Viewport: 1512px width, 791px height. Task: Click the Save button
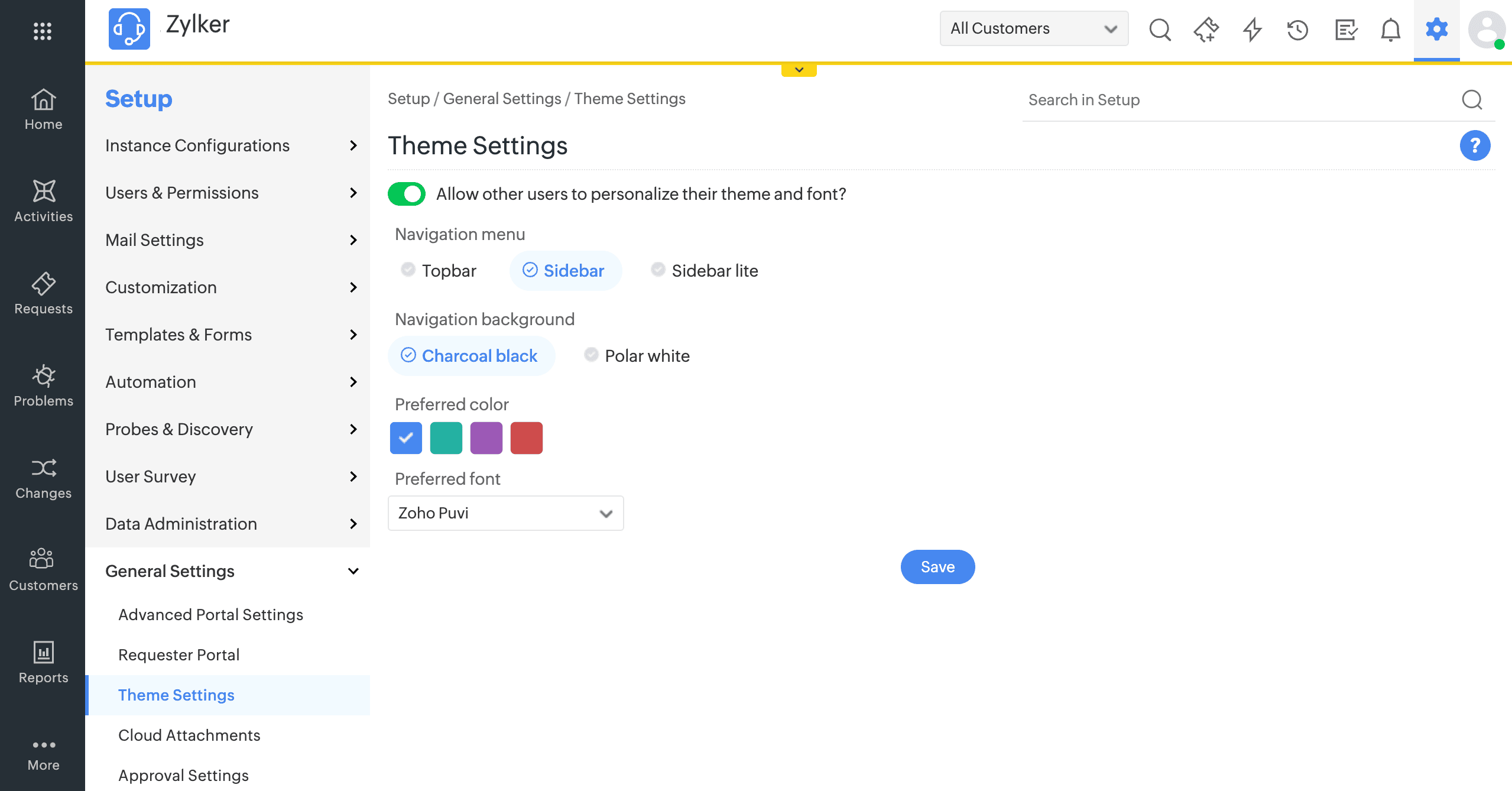937,567
